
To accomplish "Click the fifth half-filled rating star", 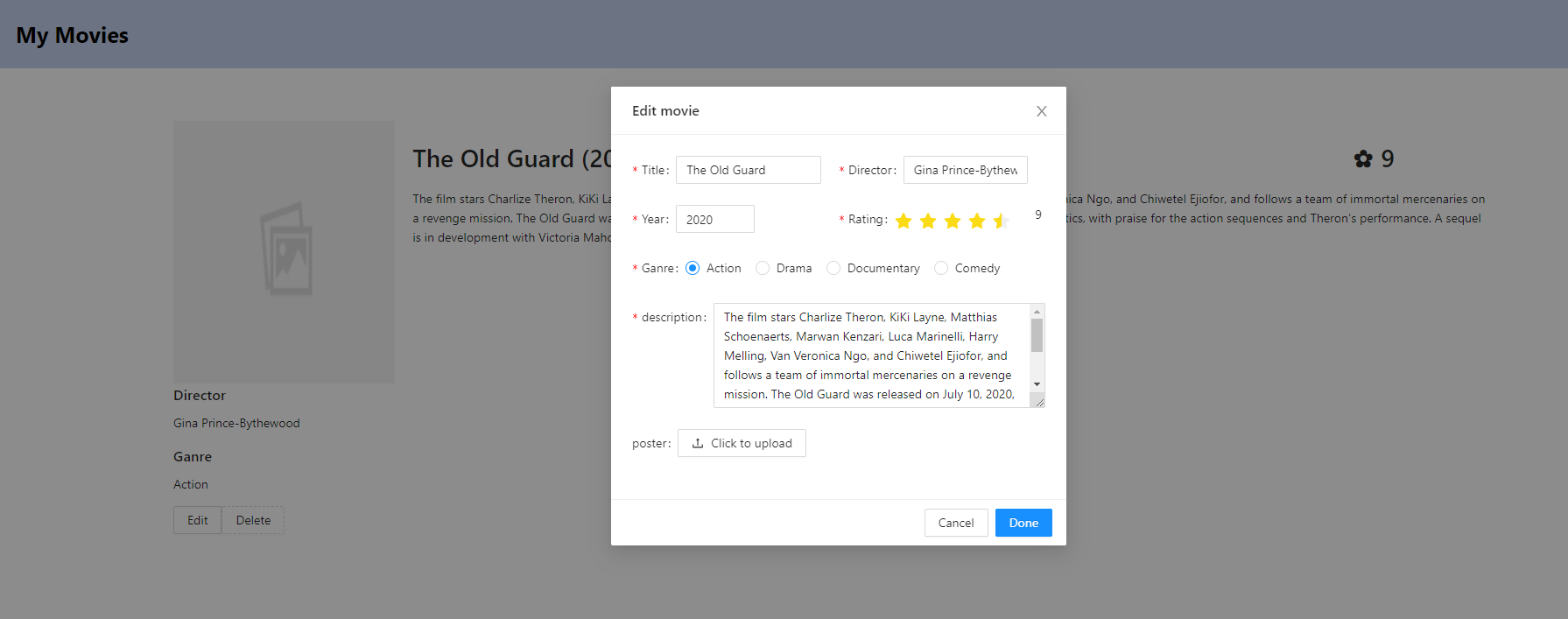I will point(1002,221).
